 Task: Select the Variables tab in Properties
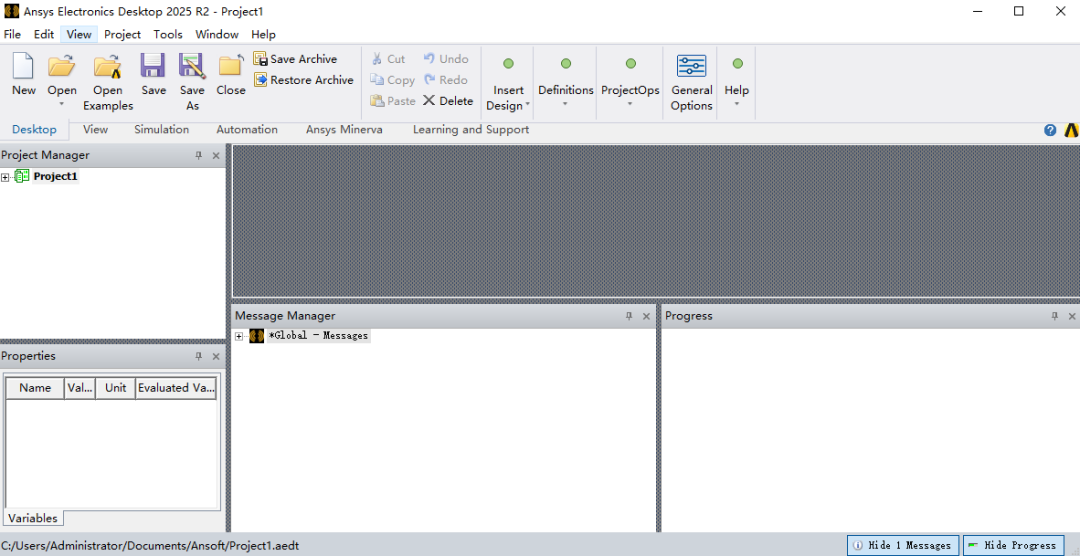(33, 518)
